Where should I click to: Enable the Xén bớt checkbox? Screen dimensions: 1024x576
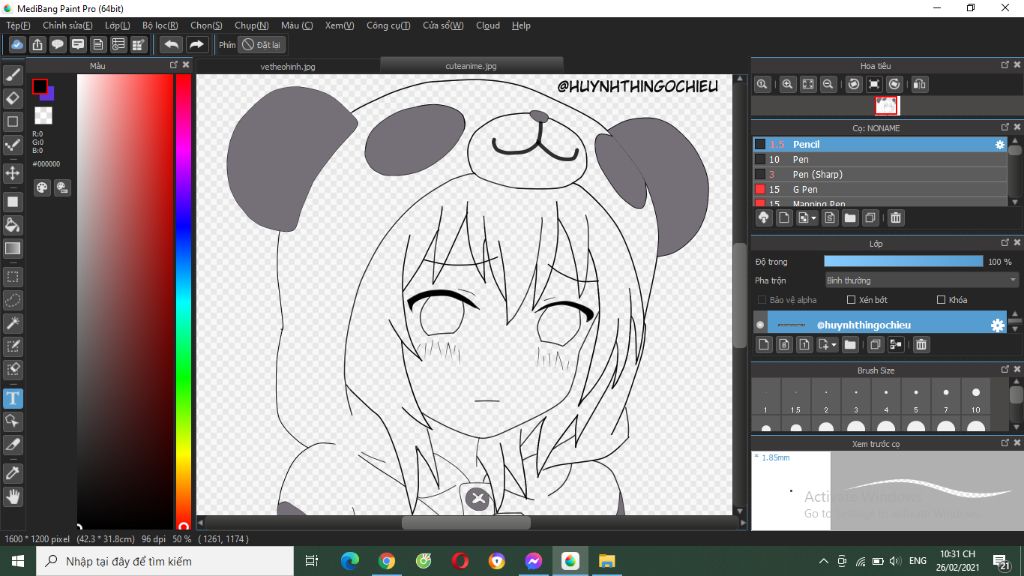click(851, 300)
